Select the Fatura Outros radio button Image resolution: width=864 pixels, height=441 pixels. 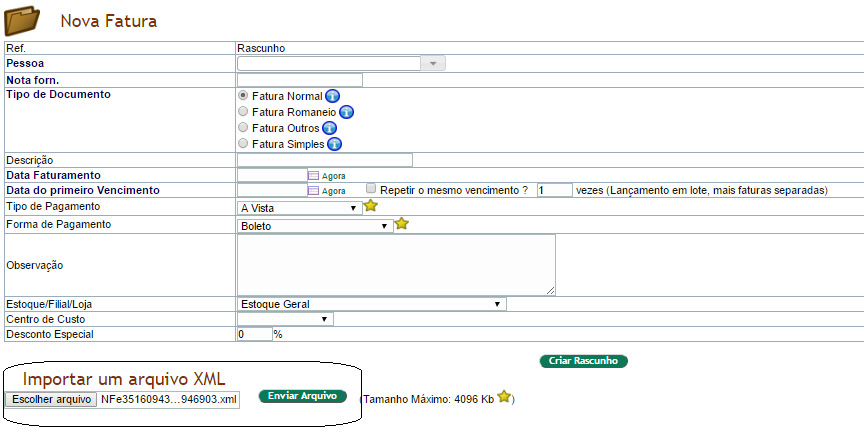243,127
